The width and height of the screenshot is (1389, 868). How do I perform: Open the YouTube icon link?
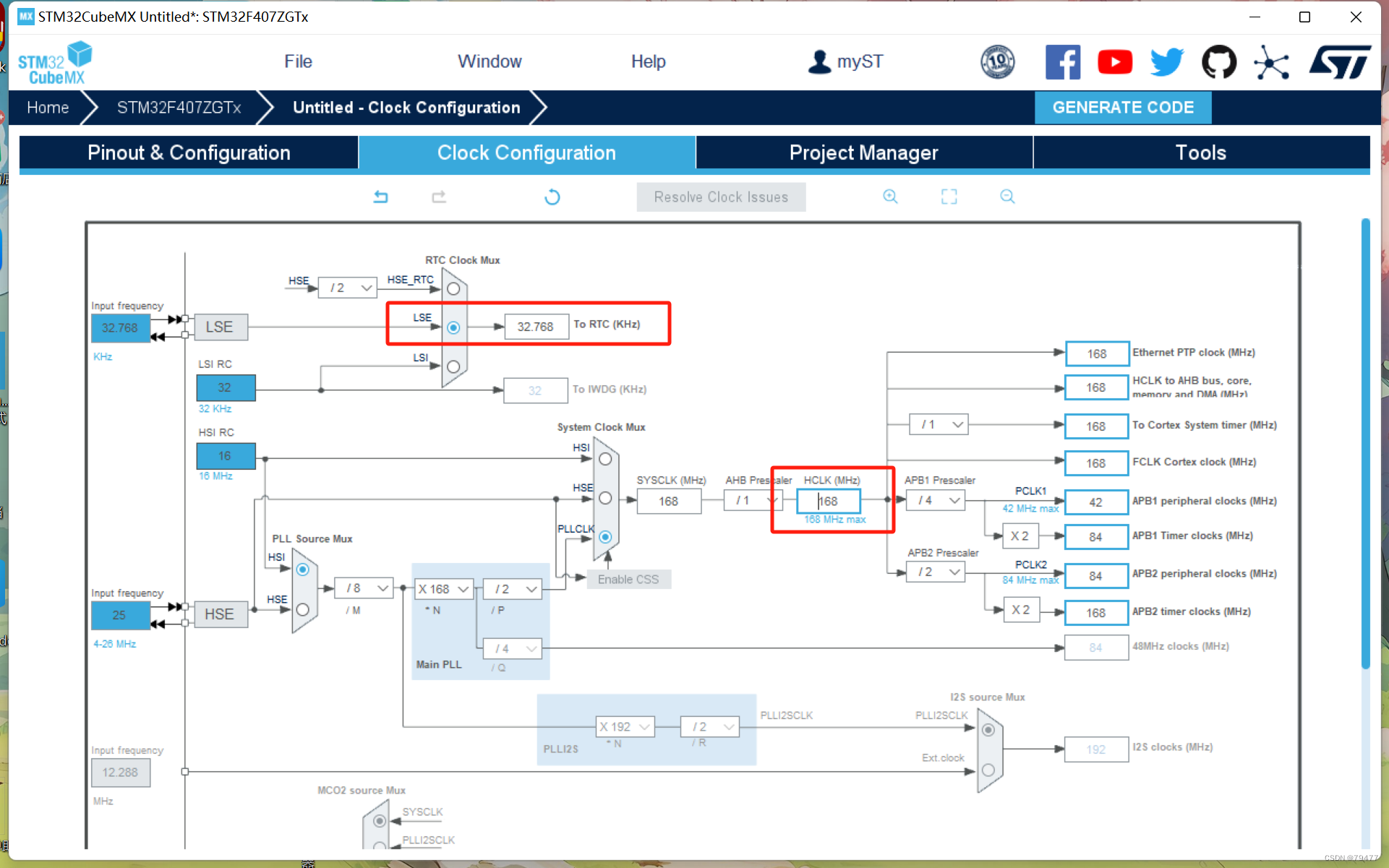pyautogui.click(x=1114, y=62)
